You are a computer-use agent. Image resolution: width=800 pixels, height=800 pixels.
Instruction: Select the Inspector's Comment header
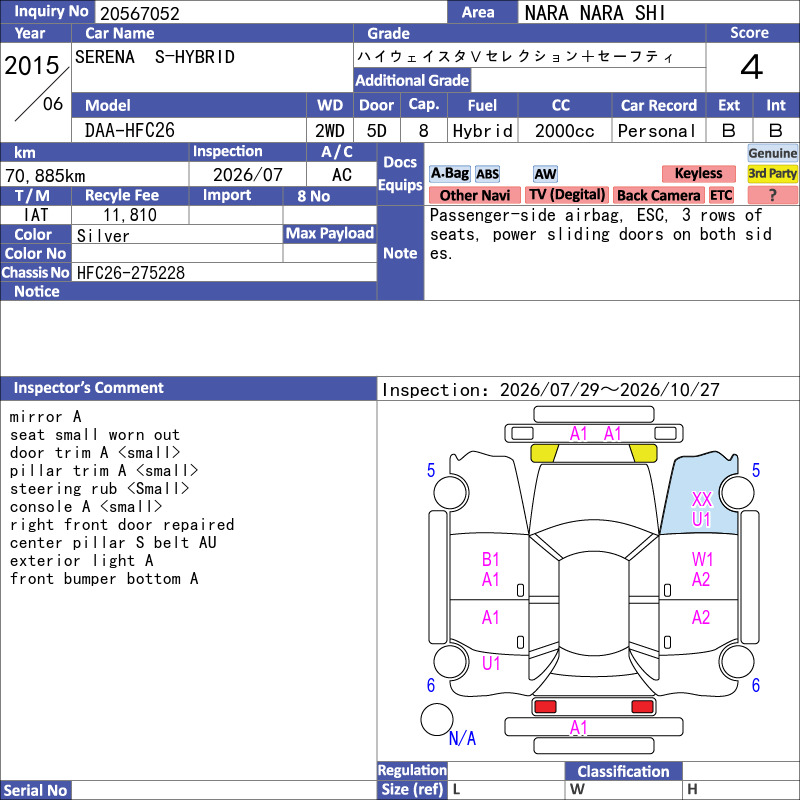pyautogui.click(x=188, y=388)
